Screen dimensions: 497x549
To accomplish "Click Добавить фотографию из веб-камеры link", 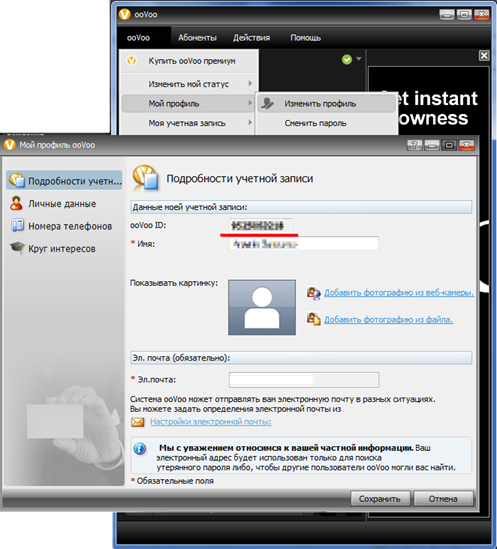I will pyautogui.click(x=399, y=293).
